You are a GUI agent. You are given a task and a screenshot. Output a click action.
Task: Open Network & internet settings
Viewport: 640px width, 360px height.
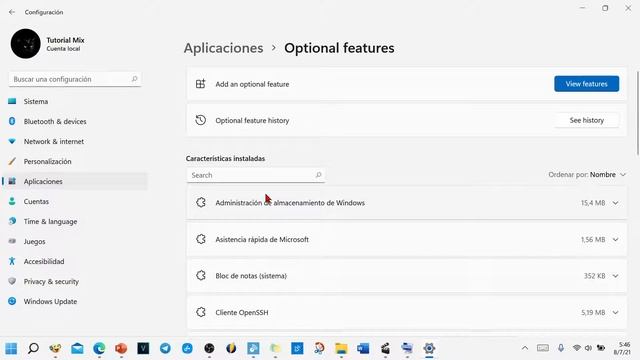click(75, 141)
